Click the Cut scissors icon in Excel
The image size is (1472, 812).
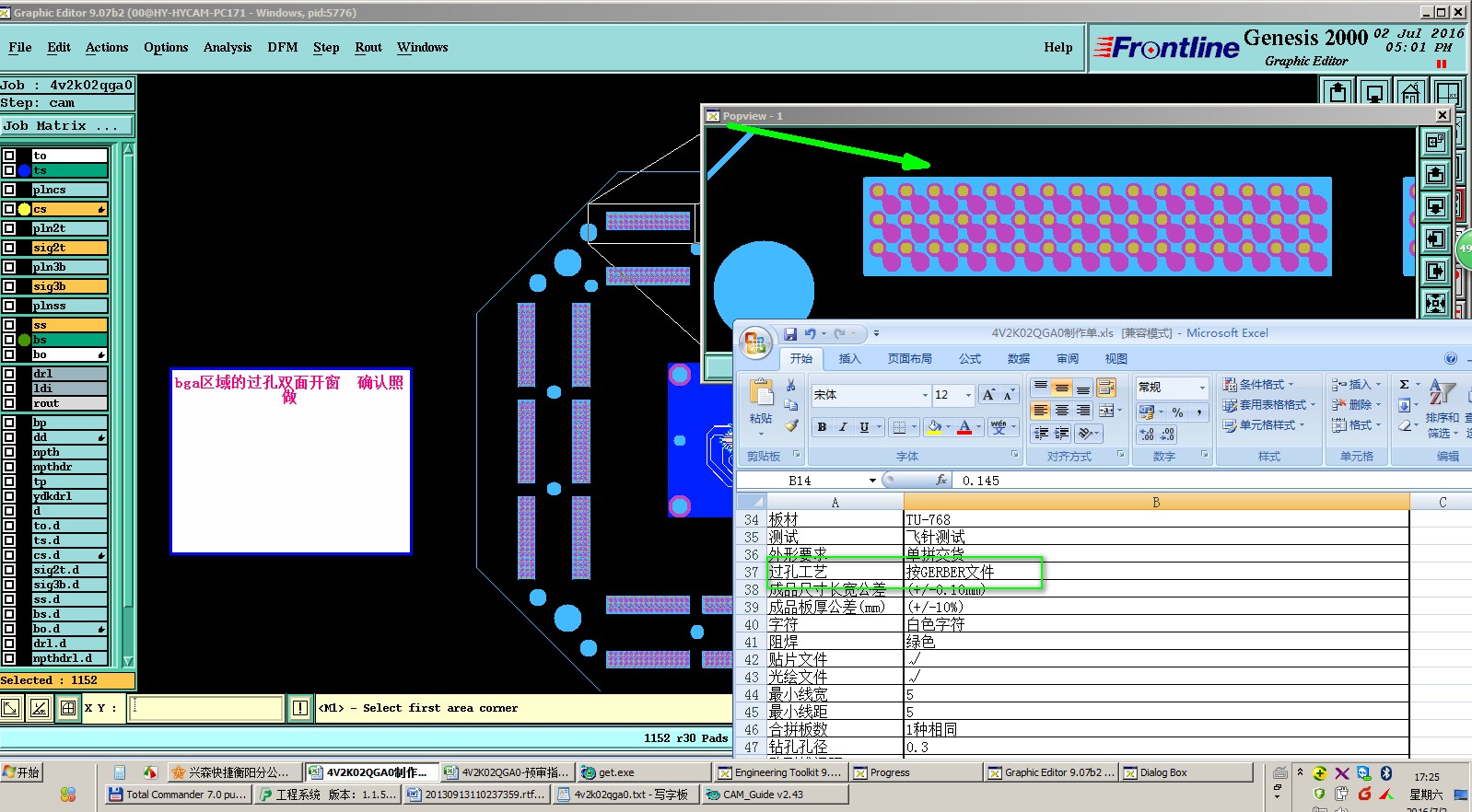[791, 385]
